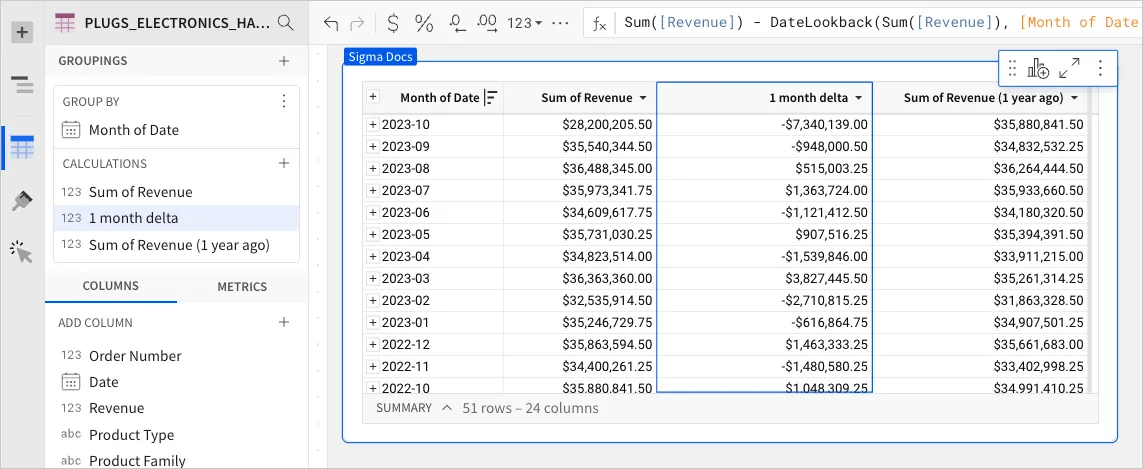Open the table element more options menu
Image resolution: width=1143 pixels, height=469 pixels.
[x=1100, y=69]
